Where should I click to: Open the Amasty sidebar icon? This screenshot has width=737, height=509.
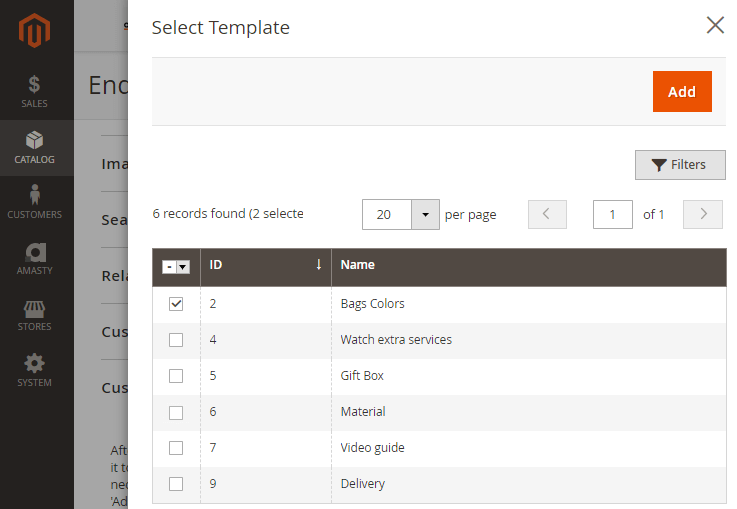point(35,258)
